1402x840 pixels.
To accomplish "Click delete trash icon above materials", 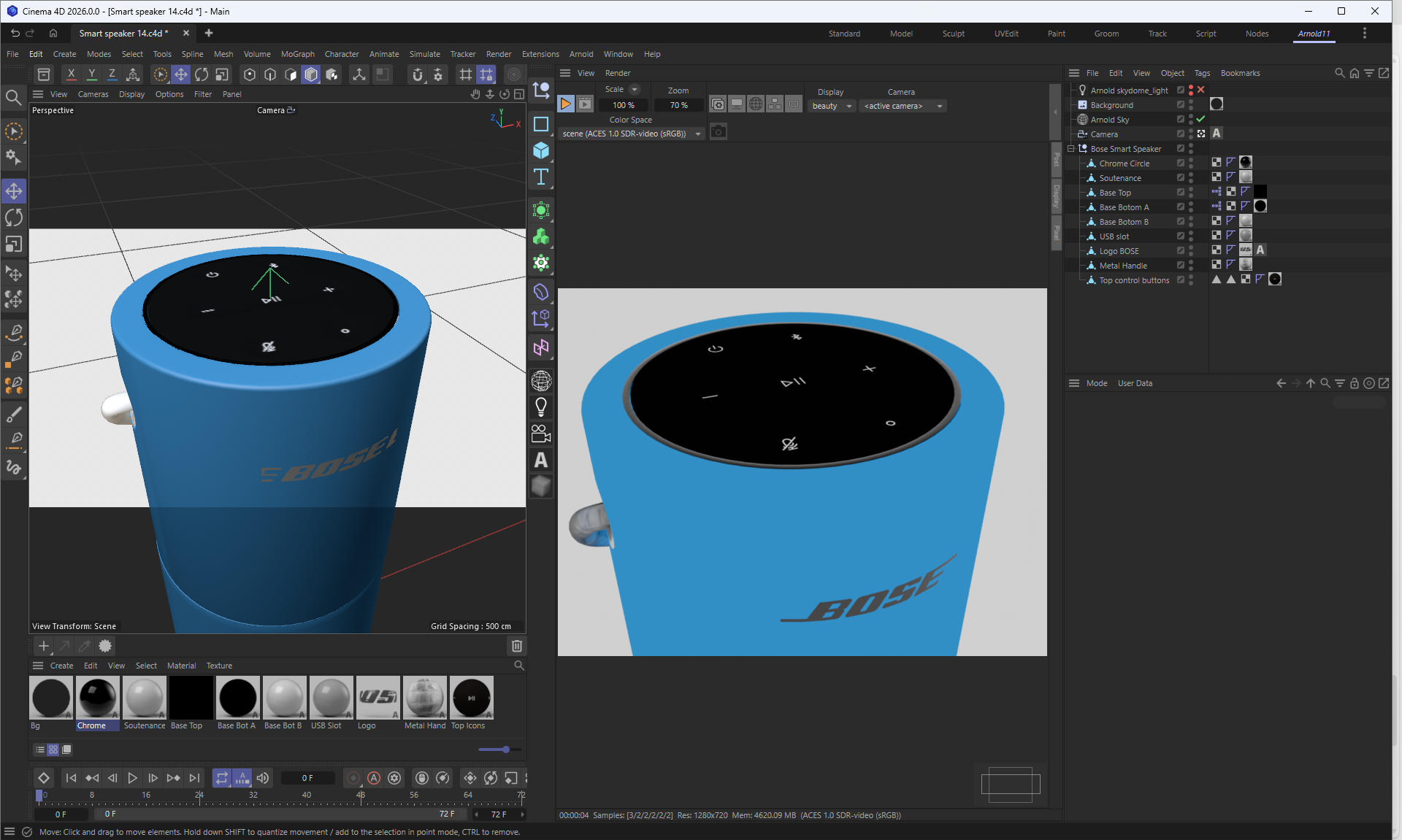I will coord(516,646).
